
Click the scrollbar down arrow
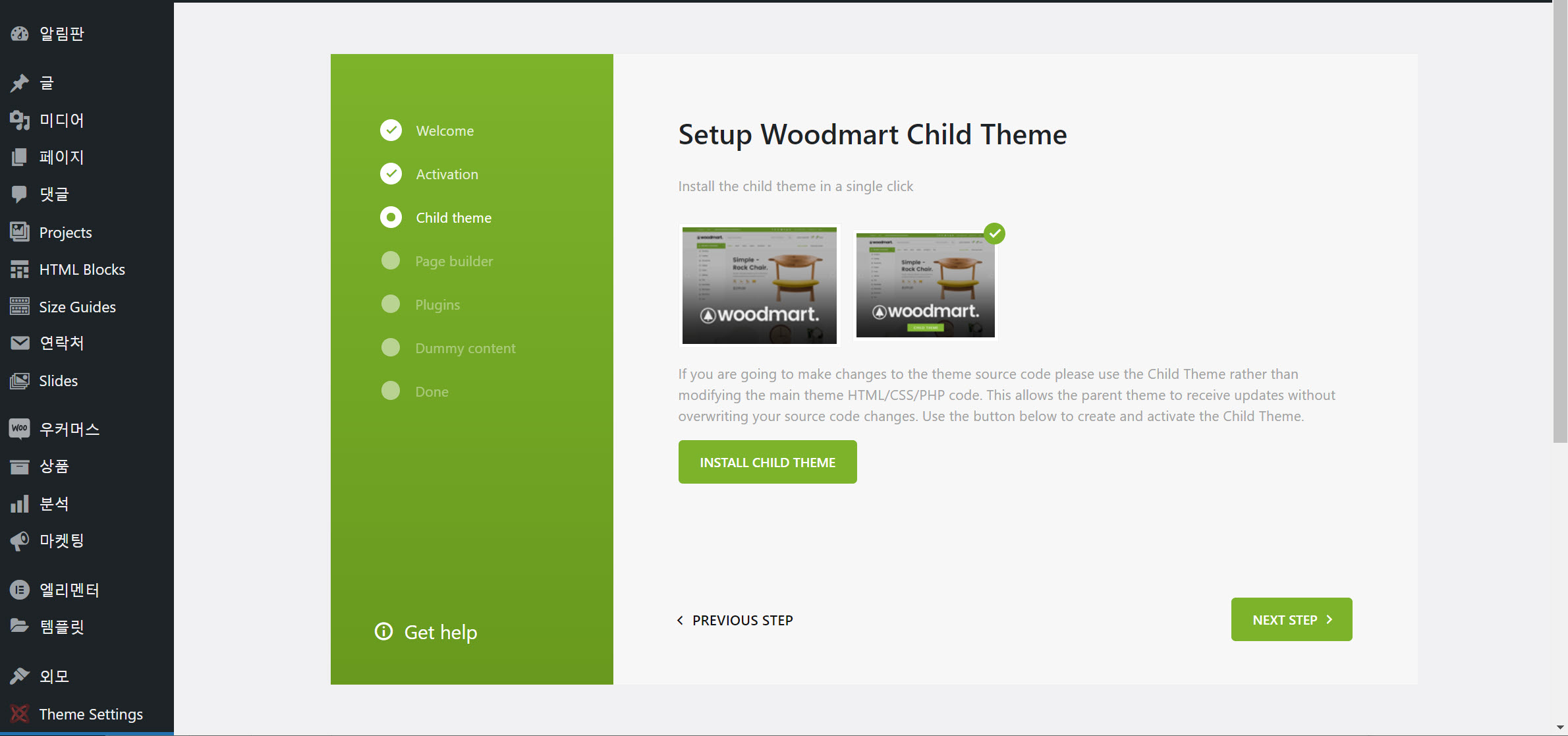click(1560, 727)
